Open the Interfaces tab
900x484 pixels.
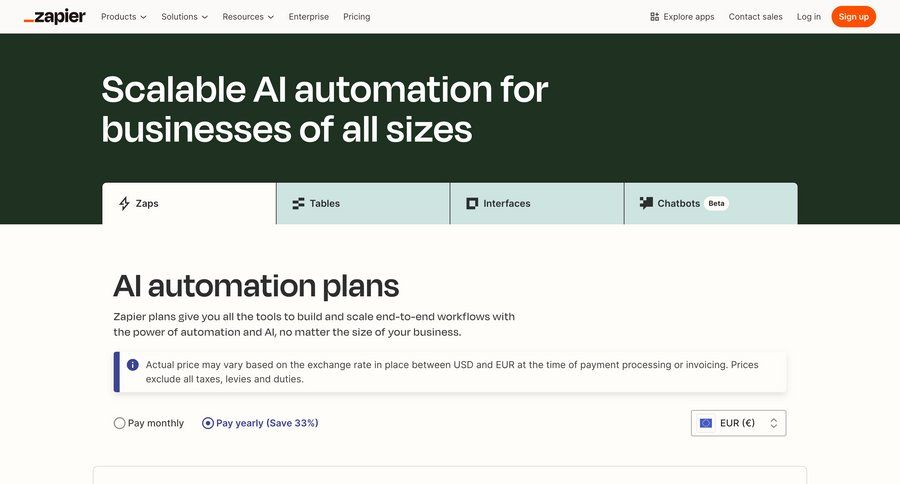click(x=537, y=203)
